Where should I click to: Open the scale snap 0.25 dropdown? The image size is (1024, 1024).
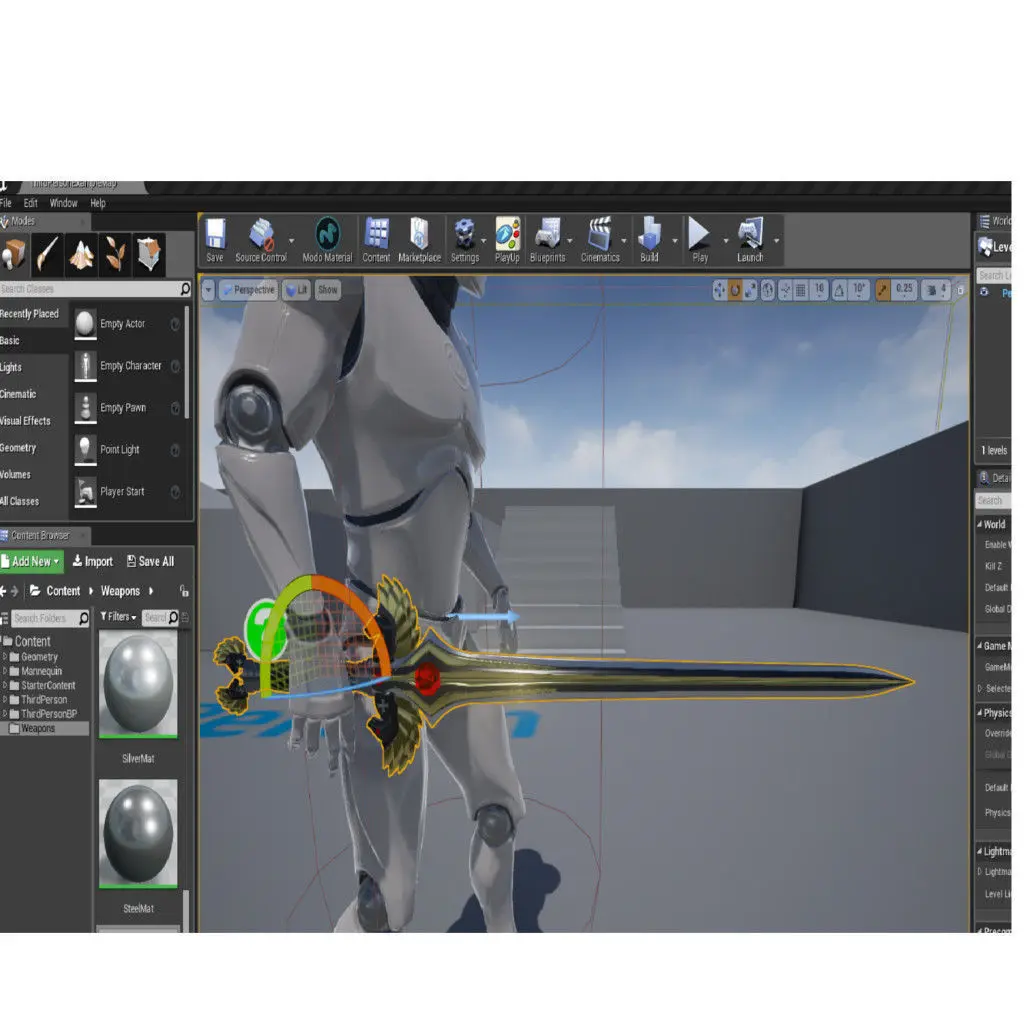(904, 290)
